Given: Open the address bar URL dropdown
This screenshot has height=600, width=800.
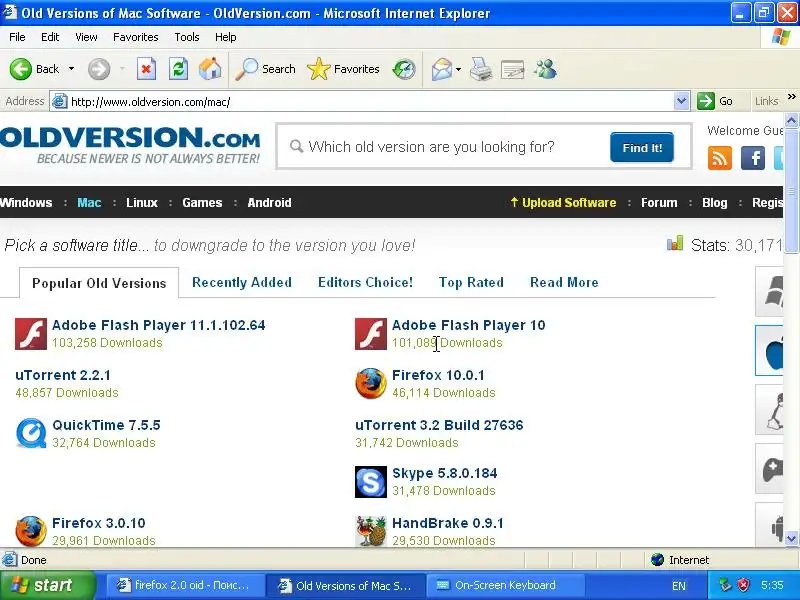Looking at the screenshot, I should point(681,101).
